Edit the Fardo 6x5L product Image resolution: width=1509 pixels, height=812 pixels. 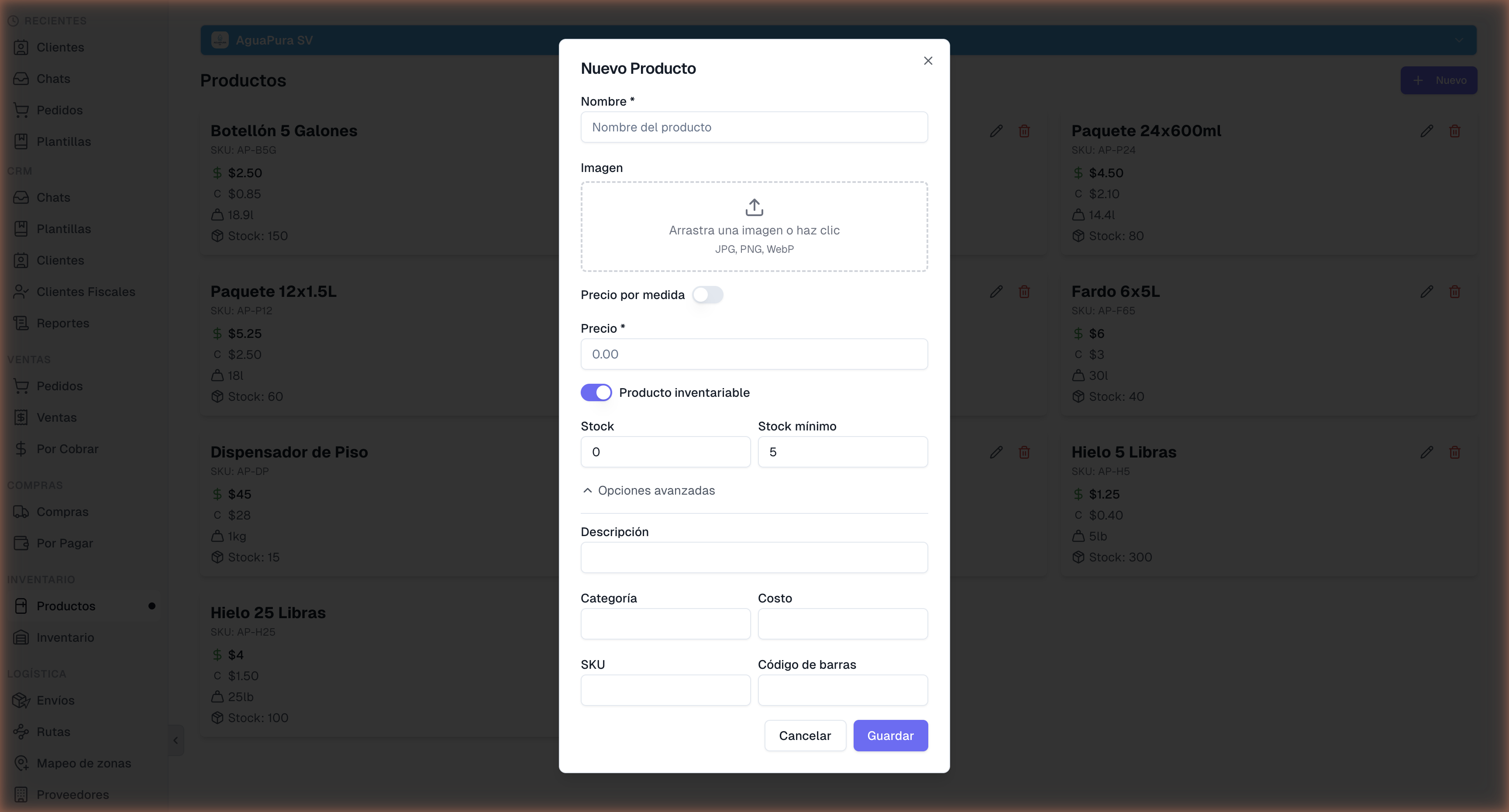click(x=1426, y=292)
